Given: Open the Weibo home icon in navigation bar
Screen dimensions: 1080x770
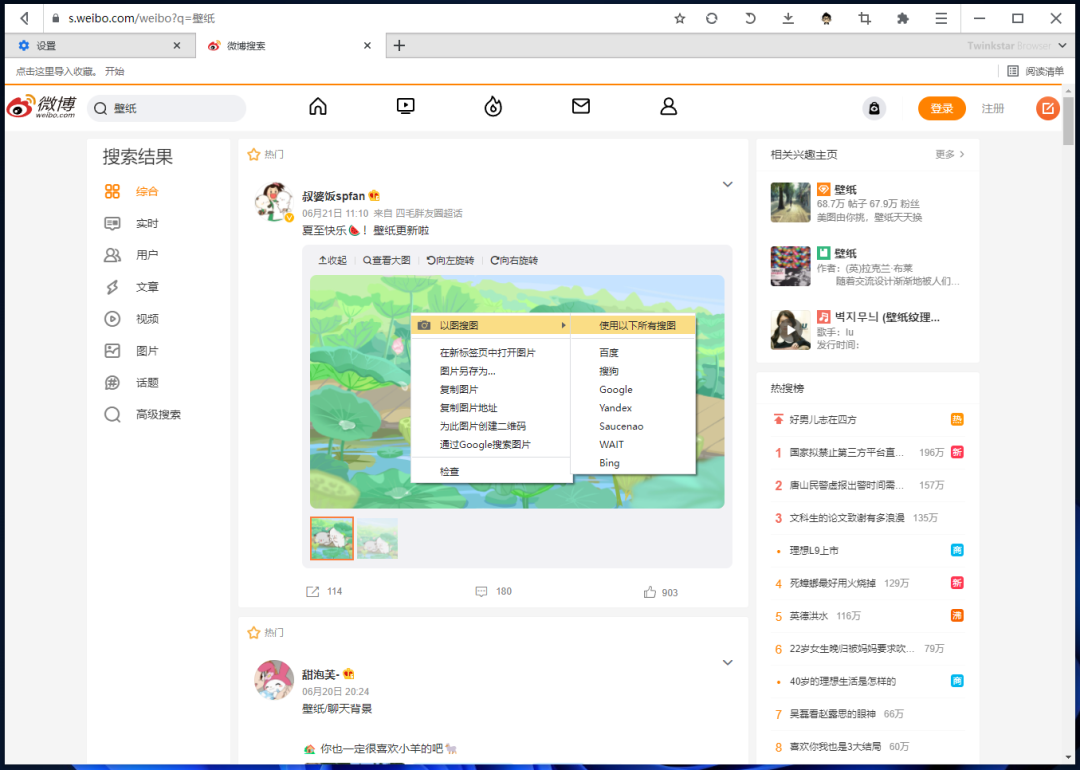Looking at the screenshot, I should click(x=317, y=105).
